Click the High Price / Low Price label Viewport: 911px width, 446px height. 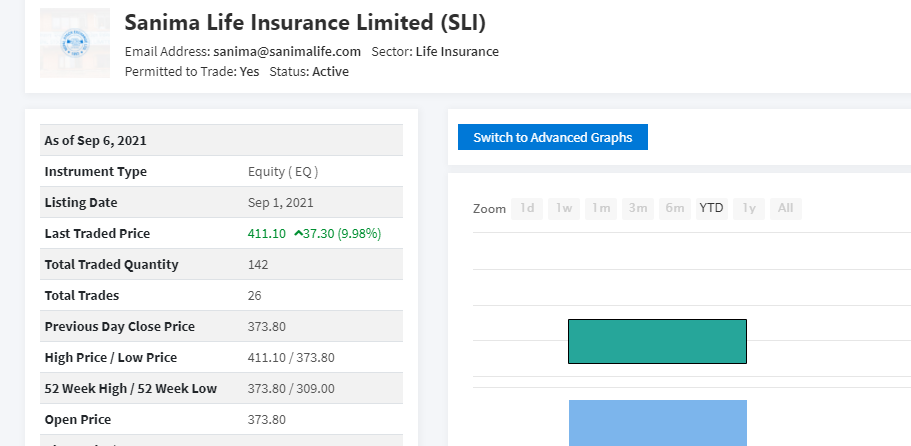click(111, 357)
